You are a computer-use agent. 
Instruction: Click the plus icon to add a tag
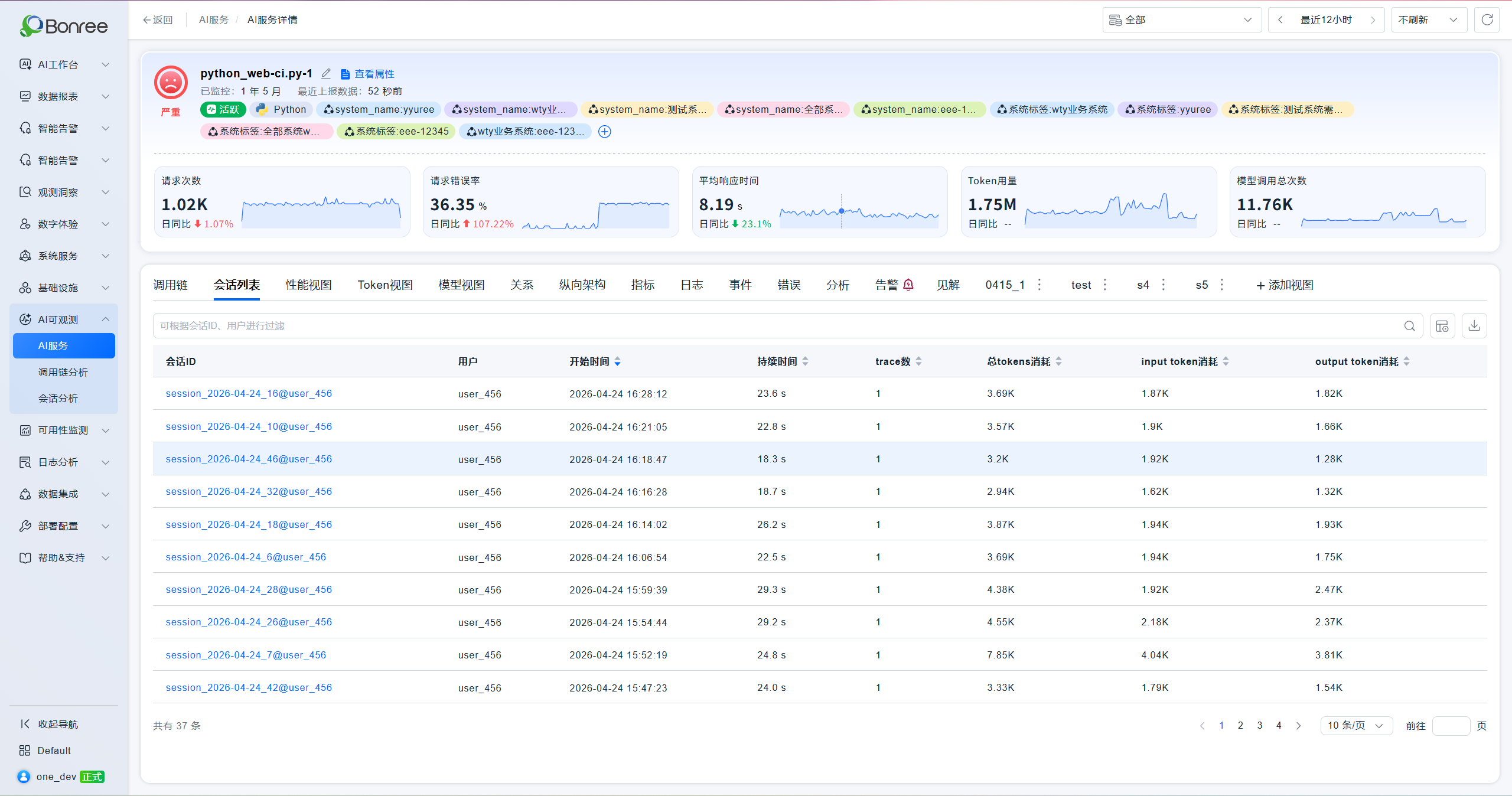pos(605,132)
